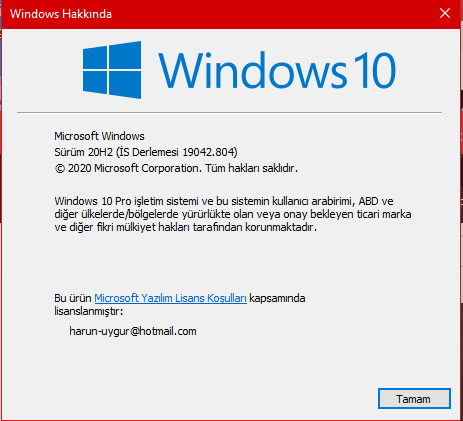This screenshot has height=421, width=463.
Task: Click the blue Windows logo icon
Action: pyautogui.click(x=112, y=70)
